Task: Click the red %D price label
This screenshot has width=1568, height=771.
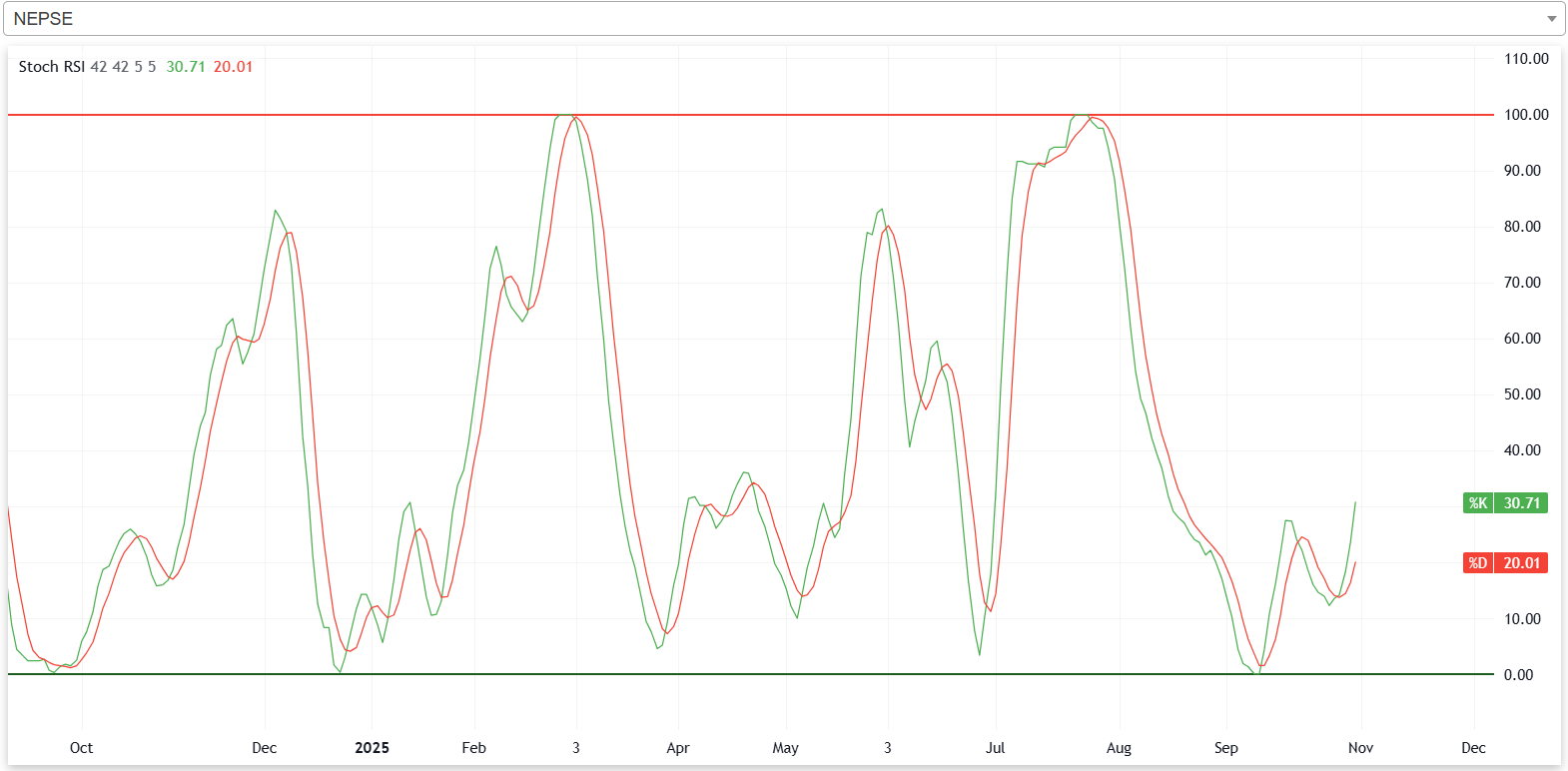Action: pyautogui.click(x=1478, y=563)
